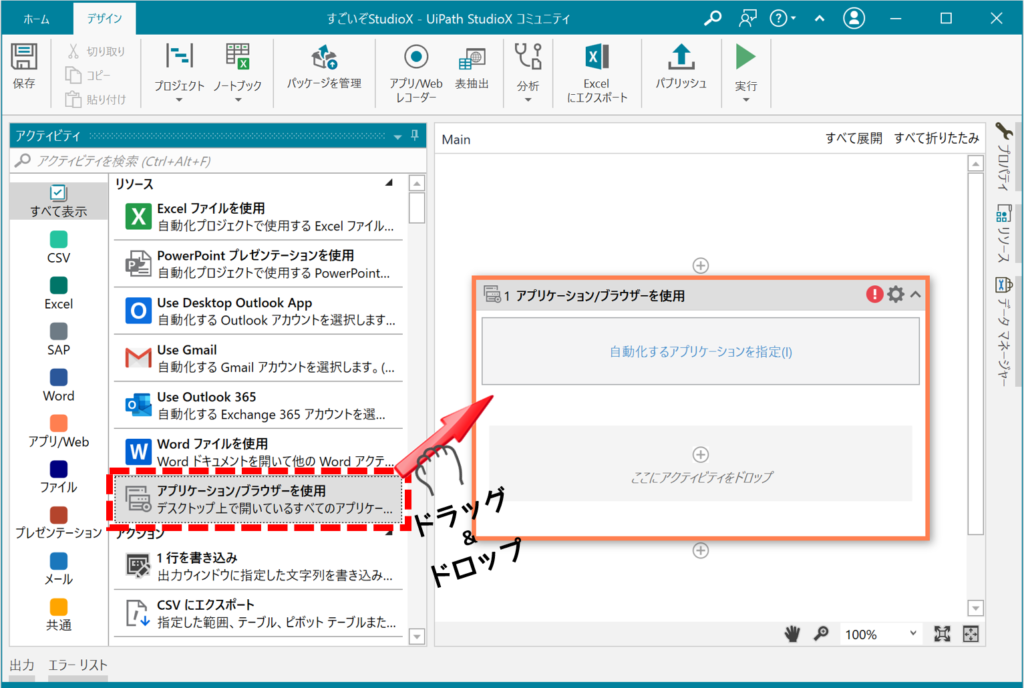Click the Main workflow tab label
1024x688 pixels.
(x=456, y=139)
